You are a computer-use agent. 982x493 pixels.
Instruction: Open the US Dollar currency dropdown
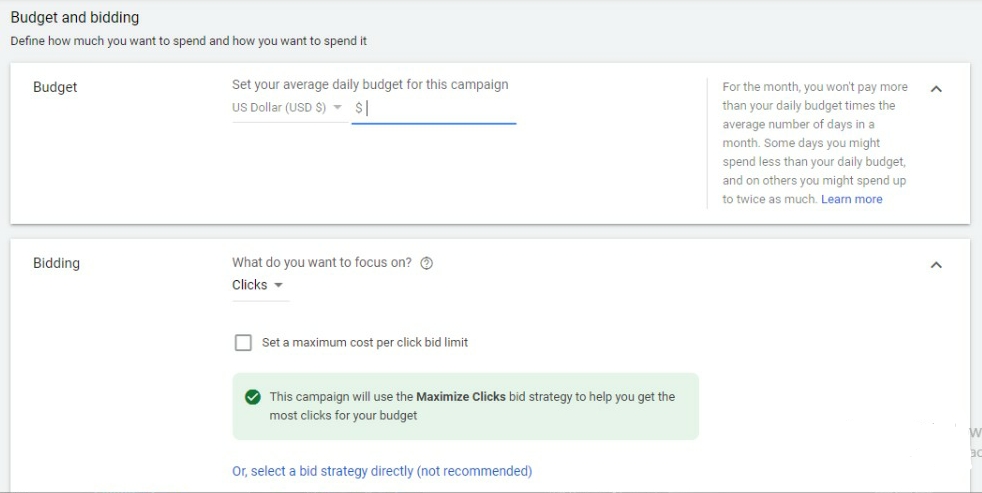pos(287,108)
